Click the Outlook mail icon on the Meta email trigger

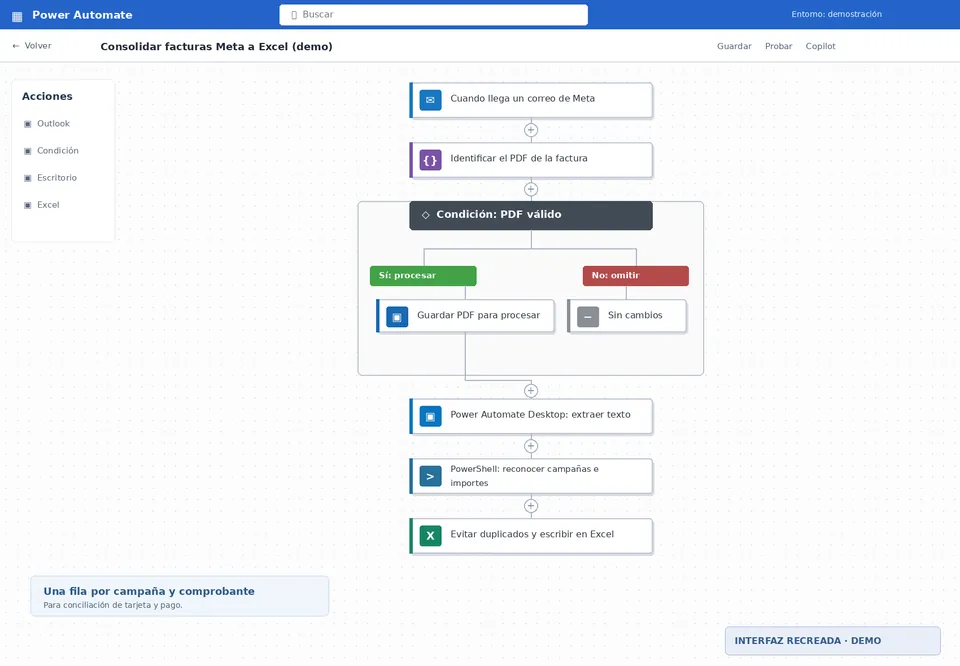pos(430,100)
